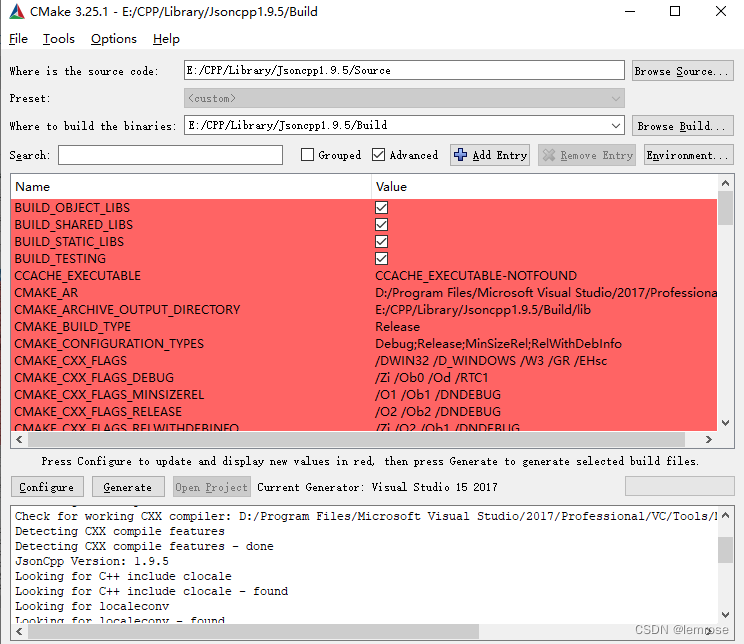Click the JsonCpp Version: 1.9.5 log line
744x644 pixels.
pos(92,561)
